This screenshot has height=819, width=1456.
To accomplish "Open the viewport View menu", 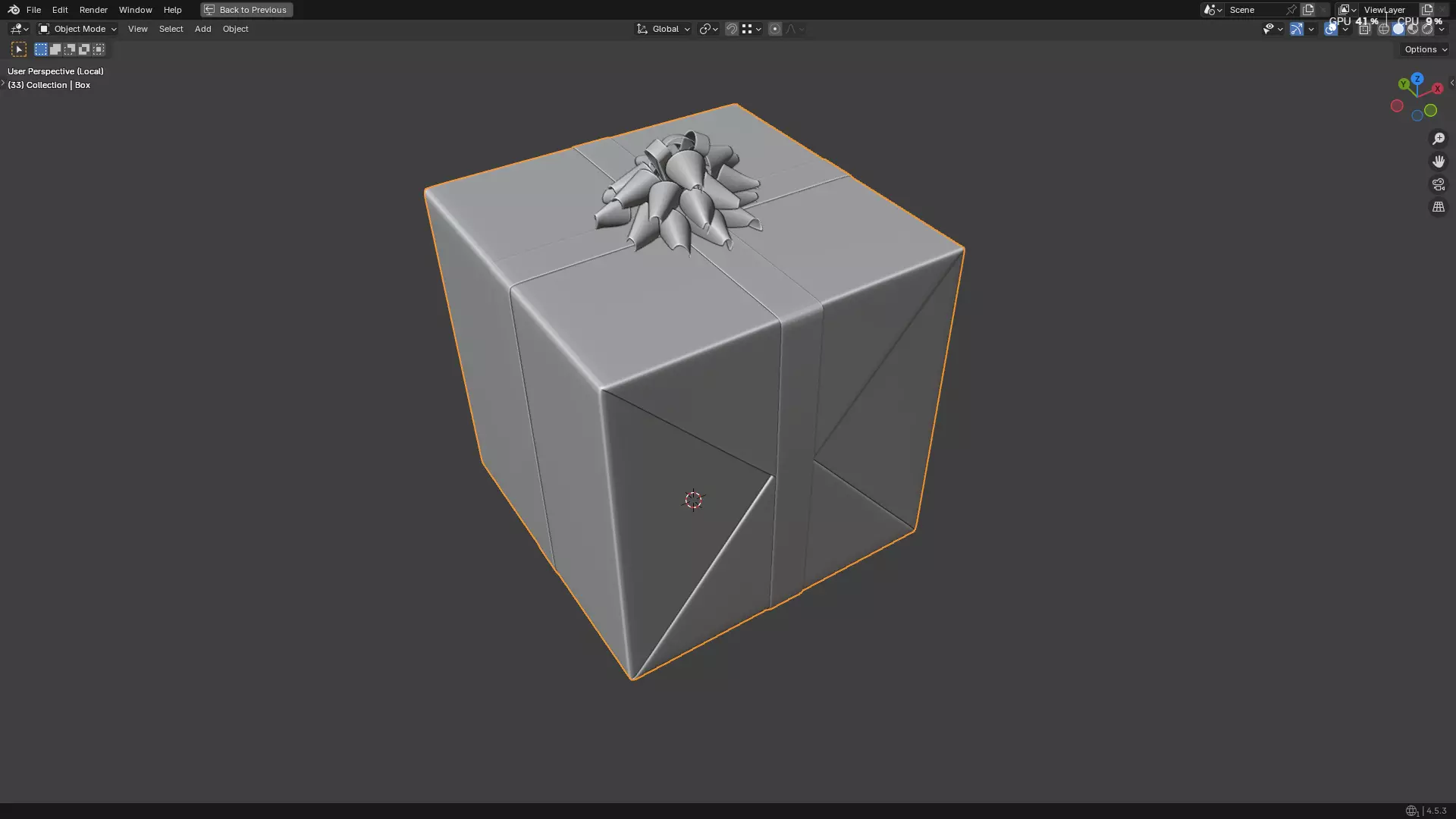I will tap(138, 29).
